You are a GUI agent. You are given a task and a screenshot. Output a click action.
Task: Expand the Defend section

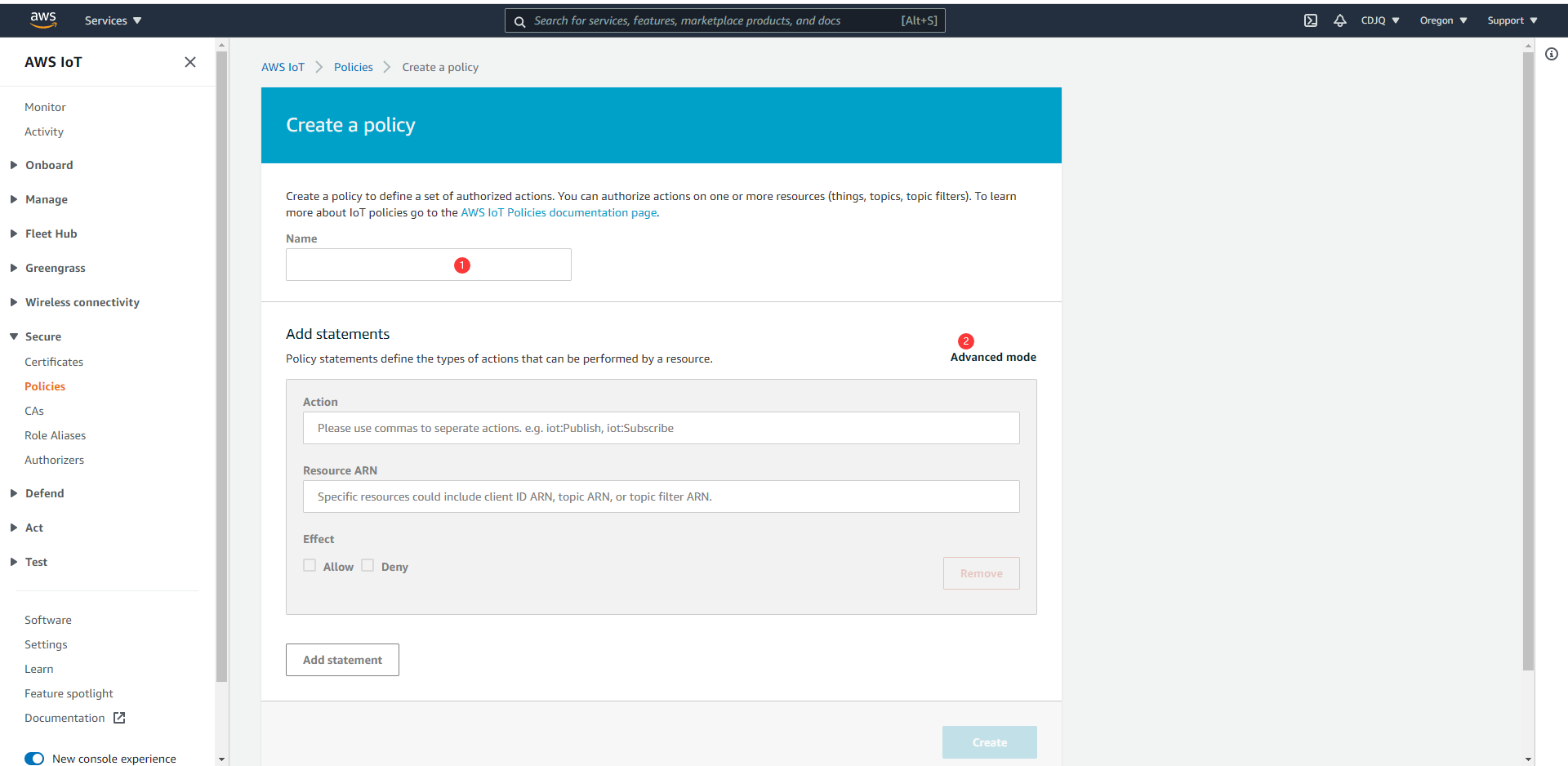[x=37, y=493]
